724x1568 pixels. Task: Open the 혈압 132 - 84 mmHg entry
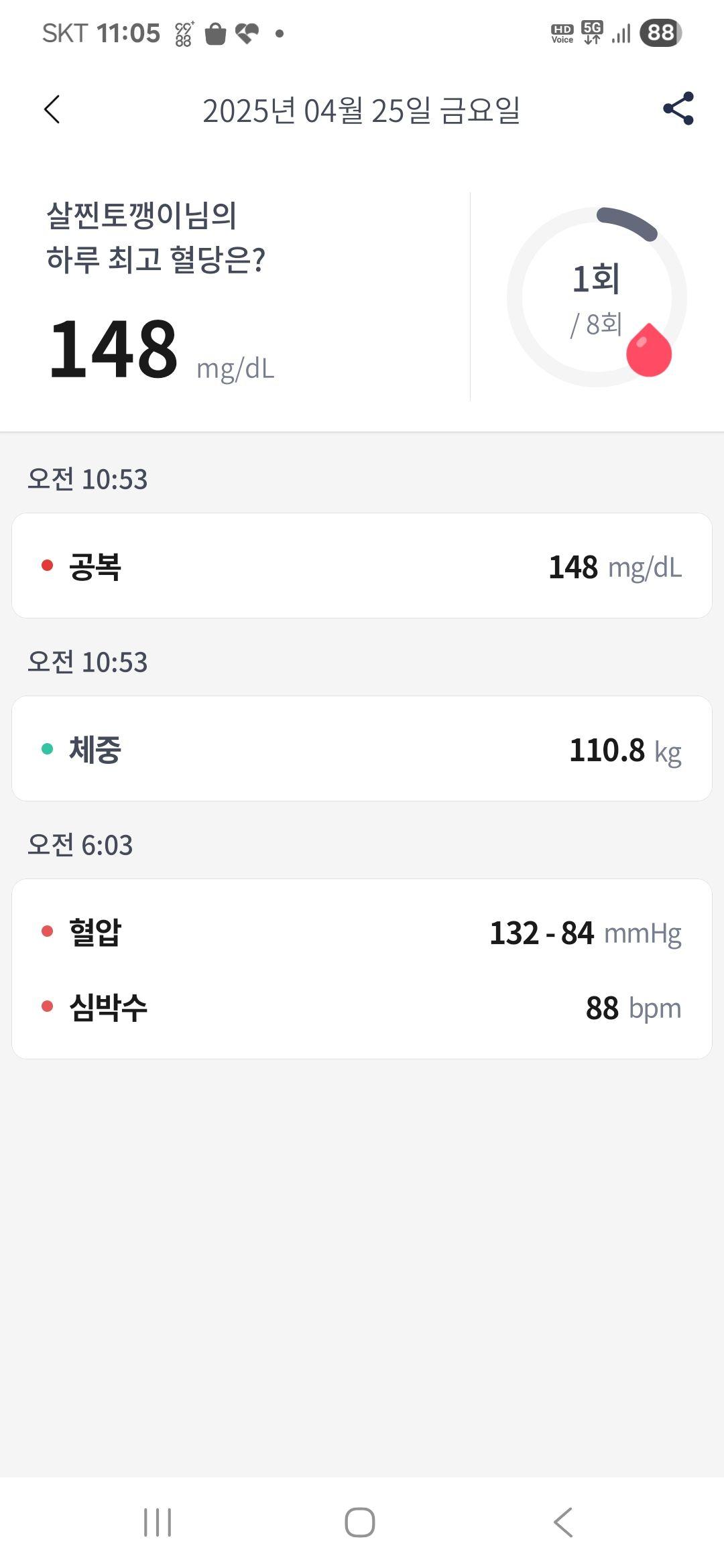point(362,932)
